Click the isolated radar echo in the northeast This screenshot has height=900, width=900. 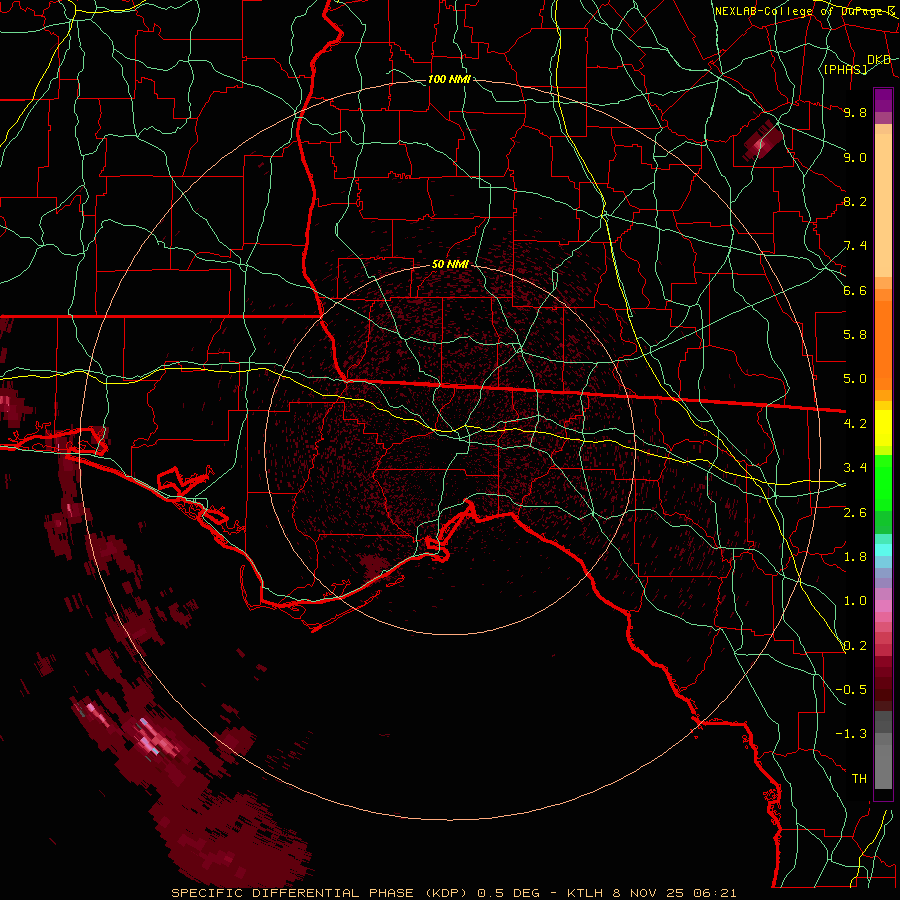(763, 142)
